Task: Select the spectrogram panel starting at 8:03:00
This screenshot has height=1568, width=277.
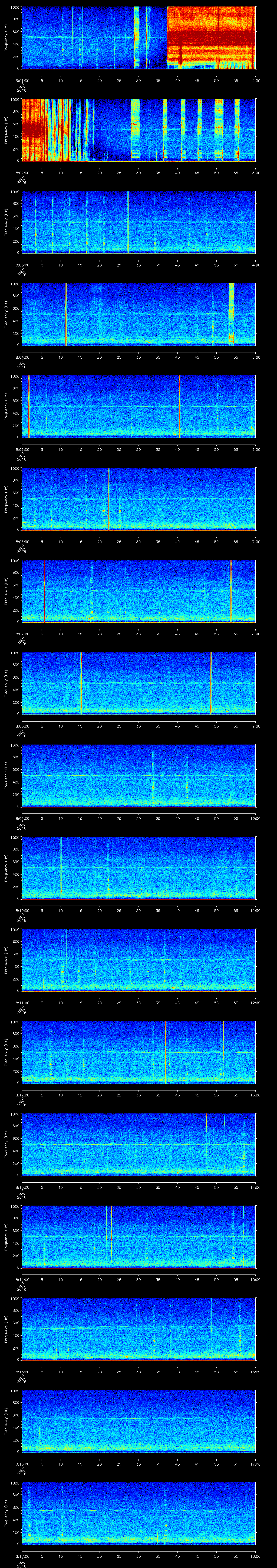Action: pos(139,222)
